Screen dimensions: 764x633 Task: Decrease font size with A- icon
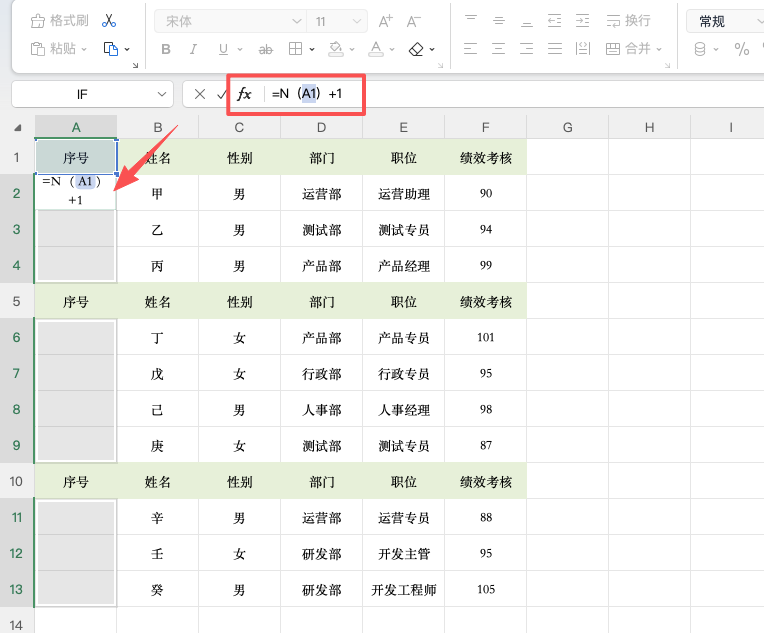pos(414,21)
